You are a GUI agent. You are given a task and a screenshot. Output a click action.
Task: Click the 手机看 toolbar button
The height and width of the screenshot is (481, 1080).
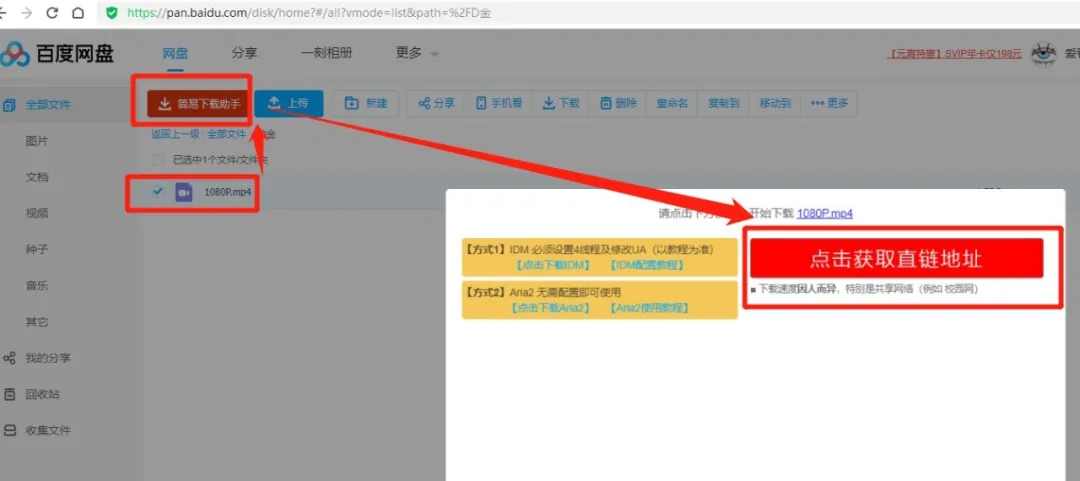pyautogui.click(x=499, y=103)
